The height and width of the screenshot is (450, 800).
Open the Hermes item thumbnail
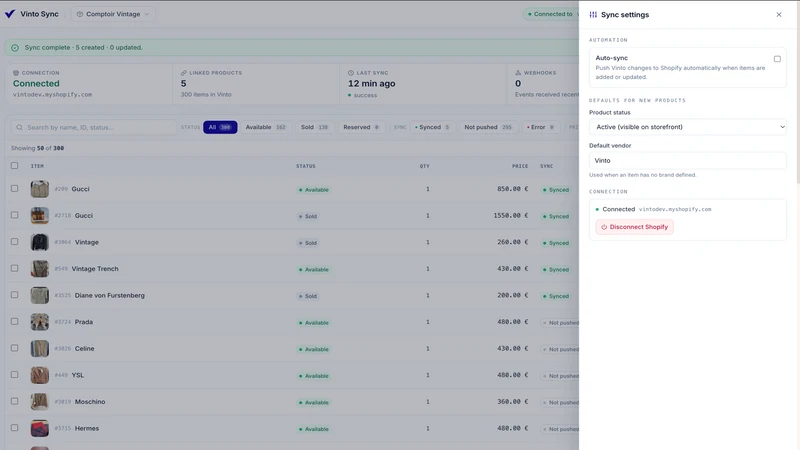click(x=39, y=428)
